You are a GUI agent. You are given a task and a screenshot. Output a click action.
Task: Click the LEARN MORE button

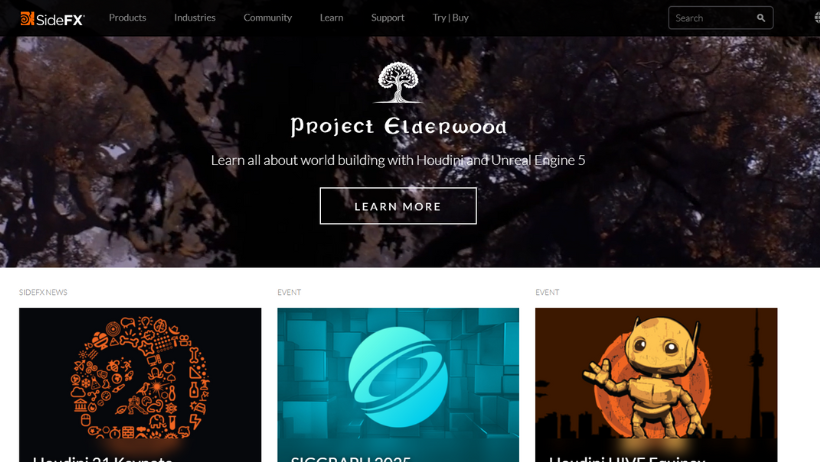click(x=398, y=206)
